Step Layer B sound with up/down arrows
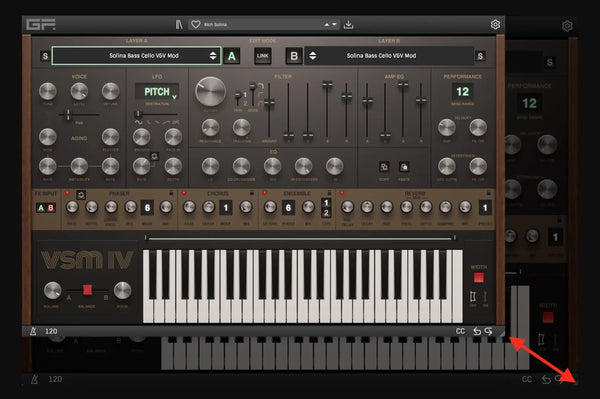Image resolution: width=600 pixels, height=399 pixels. [x=313, y=56]
